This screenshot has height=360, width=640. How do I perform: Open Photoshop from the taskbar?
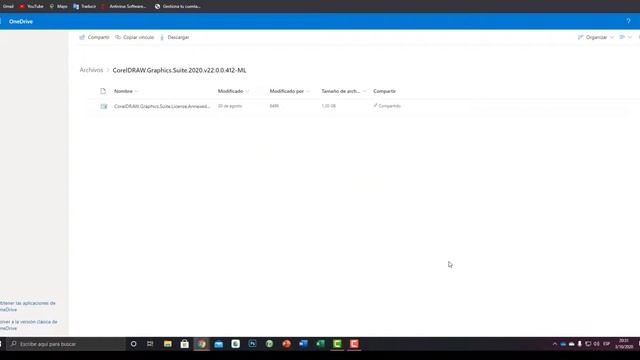click(x=252, y=344)
